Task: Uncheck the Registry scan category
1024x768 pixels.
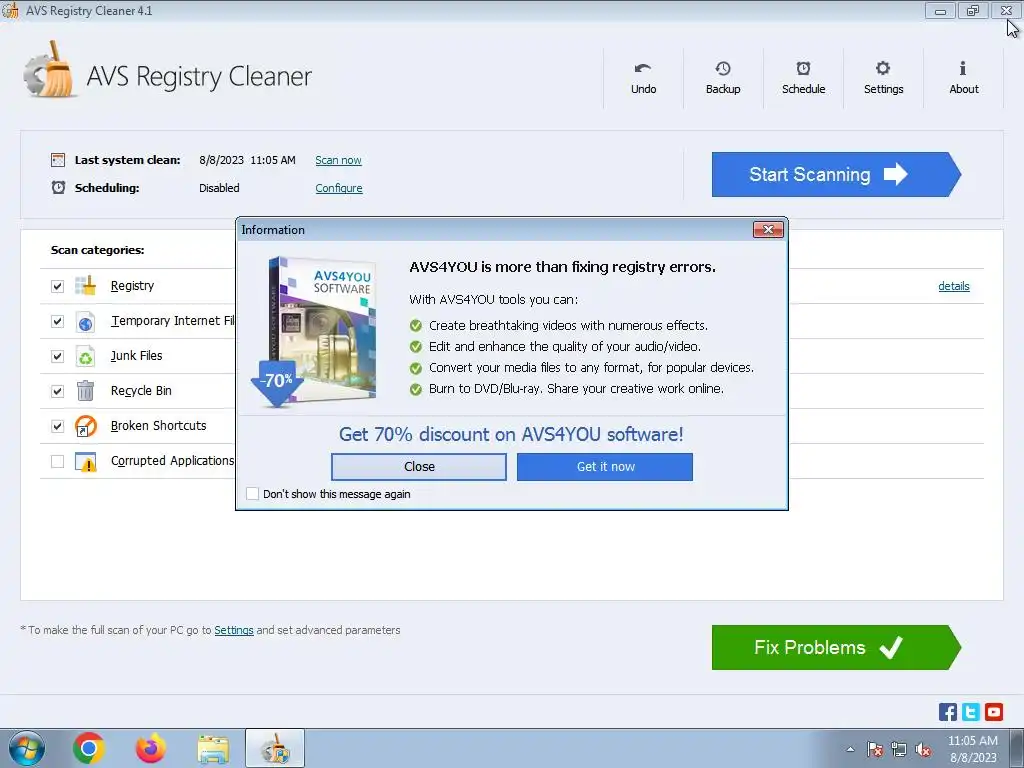Action: point(57,286)
